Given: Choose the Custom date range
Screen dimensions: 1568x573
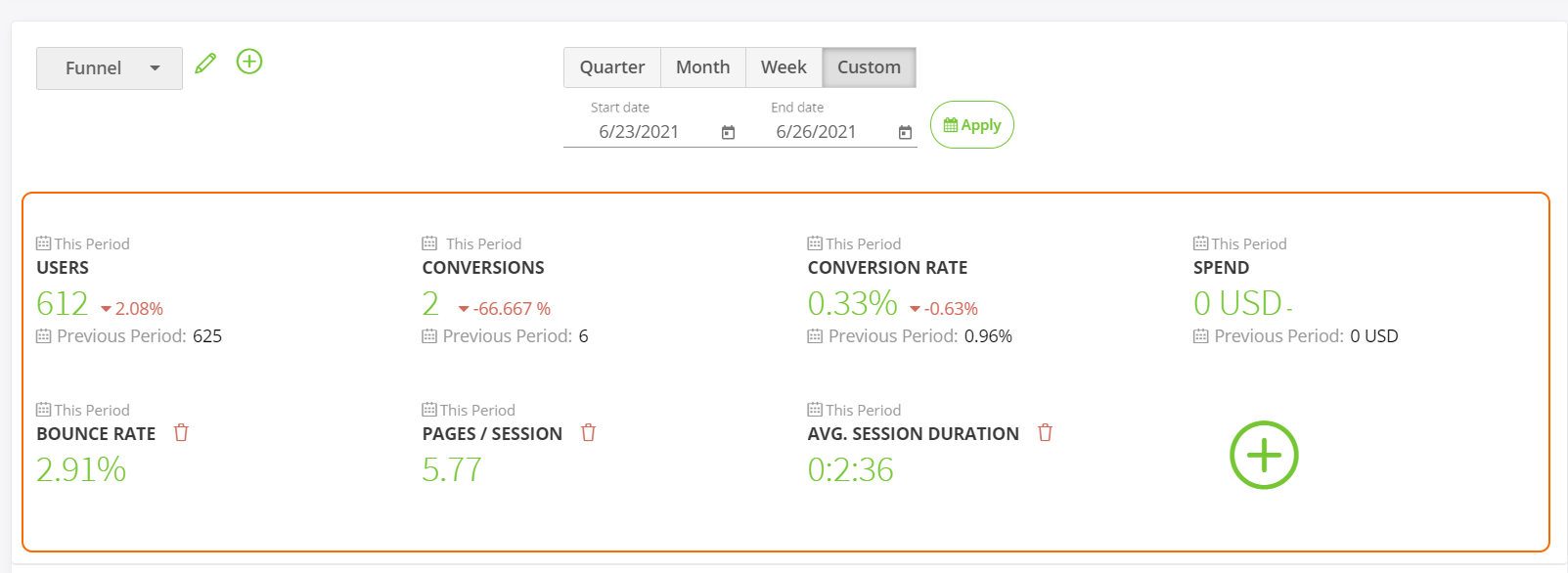Looking at the screenshot, I should click(x=869, y=67).
